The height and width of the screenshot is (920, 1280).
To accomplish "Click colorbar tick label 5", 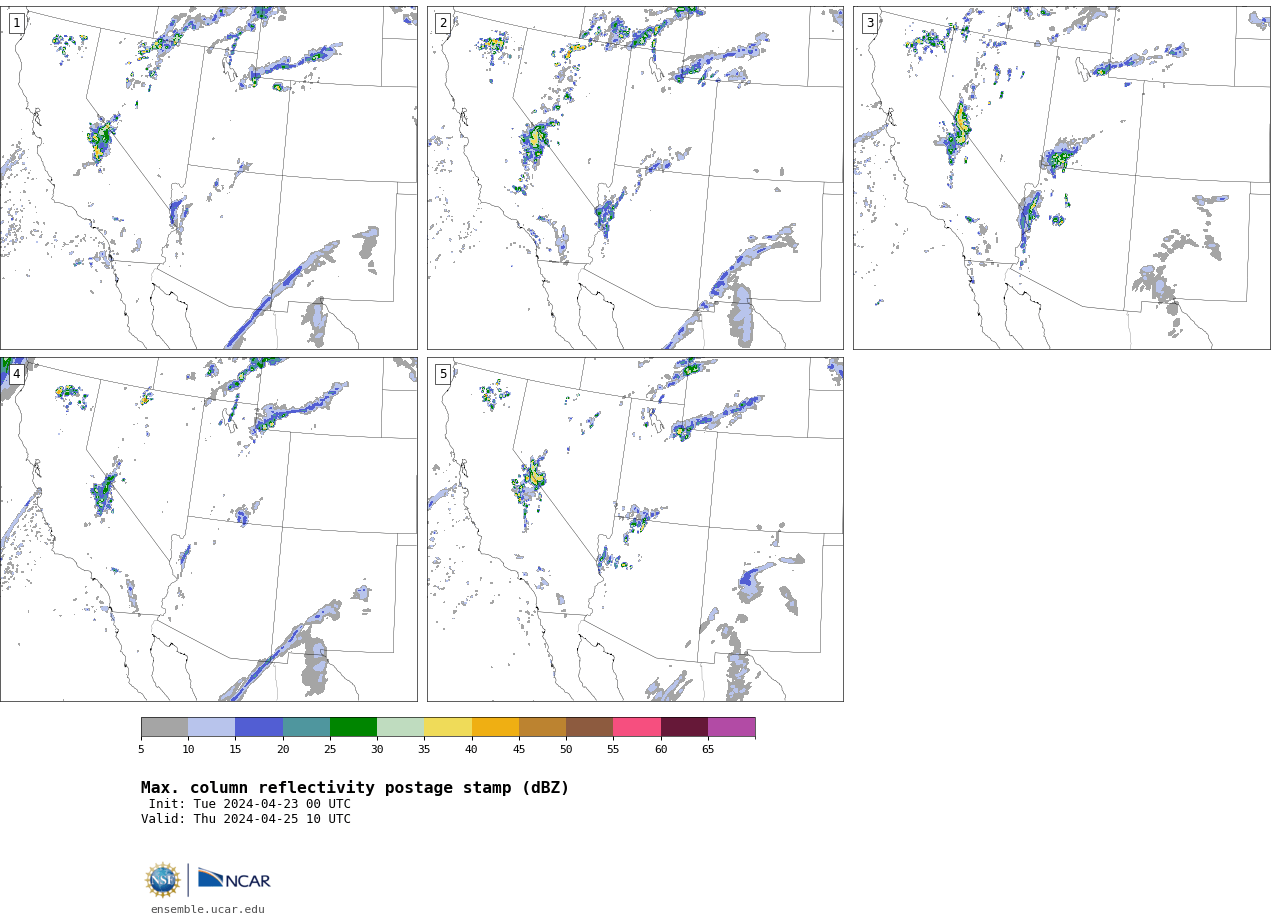I will 141,750.
